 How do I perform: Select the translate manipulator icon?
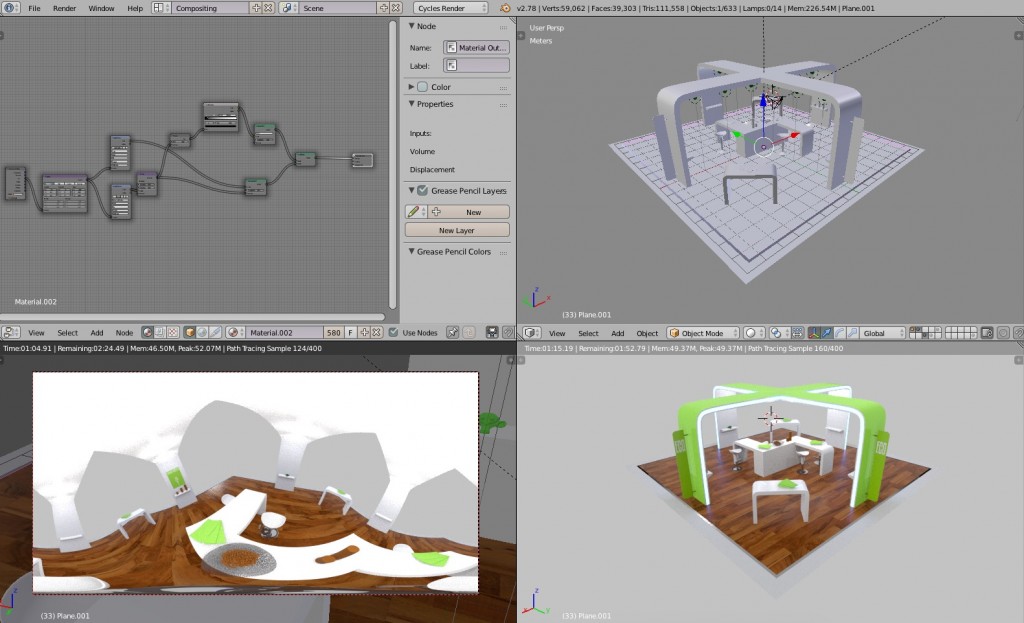(x=826, y=332)
